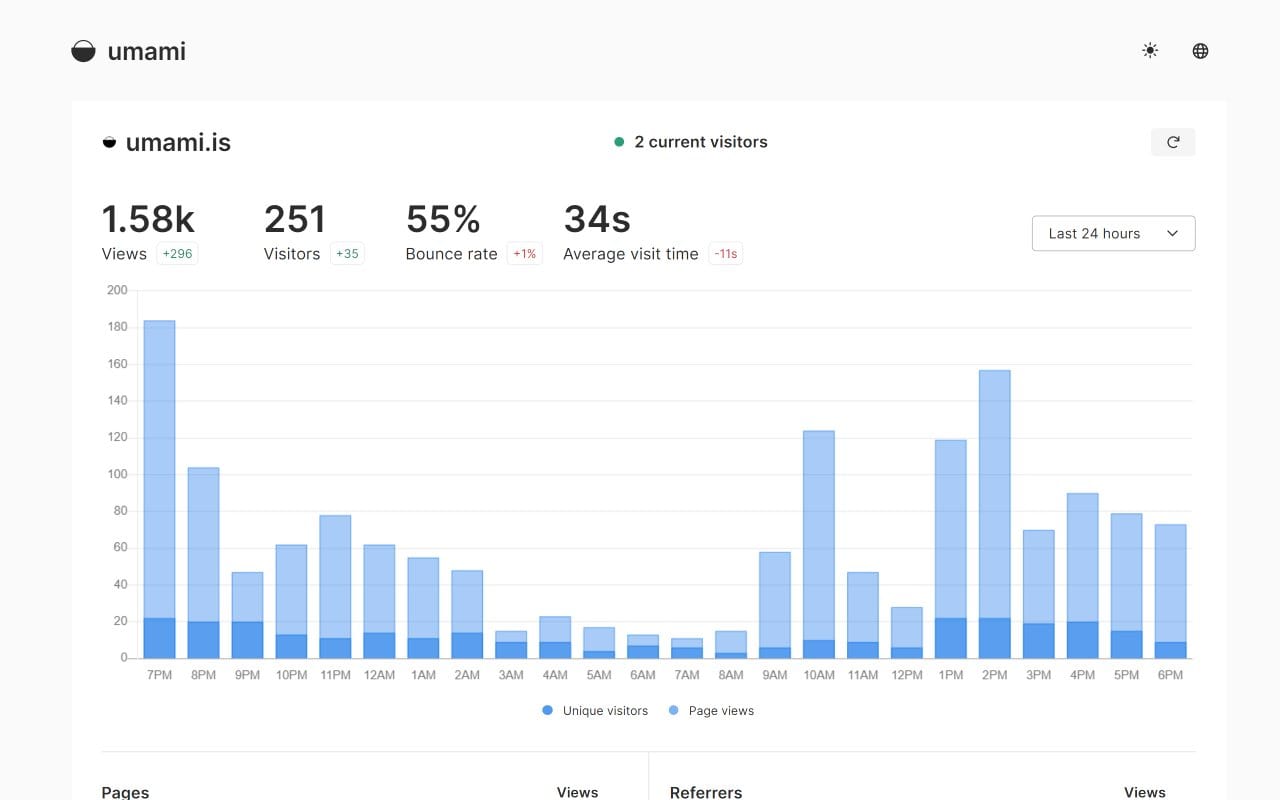The image size is (1280, 800).
Task: Toggle the +296 change badge under Views
Action: pyautogui.click(x=177, y=253)
